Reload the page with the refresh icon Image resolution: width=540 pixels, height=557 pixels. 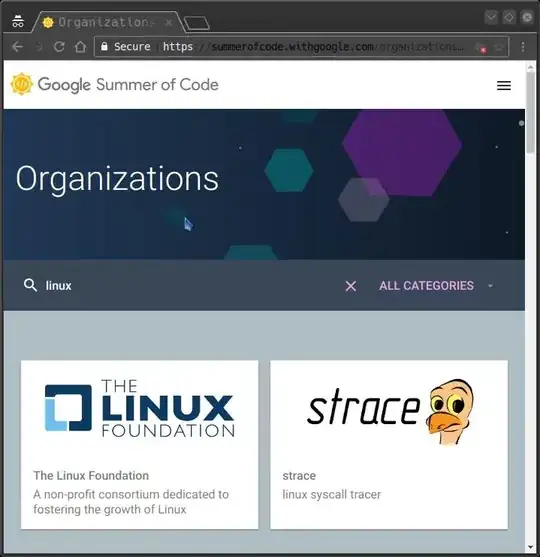tap(59, 47)
